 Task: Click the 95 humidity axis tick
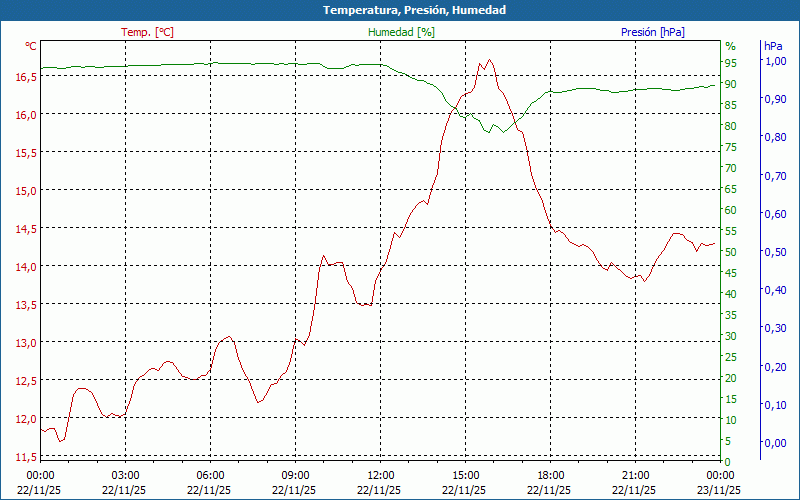click(730, 62)
